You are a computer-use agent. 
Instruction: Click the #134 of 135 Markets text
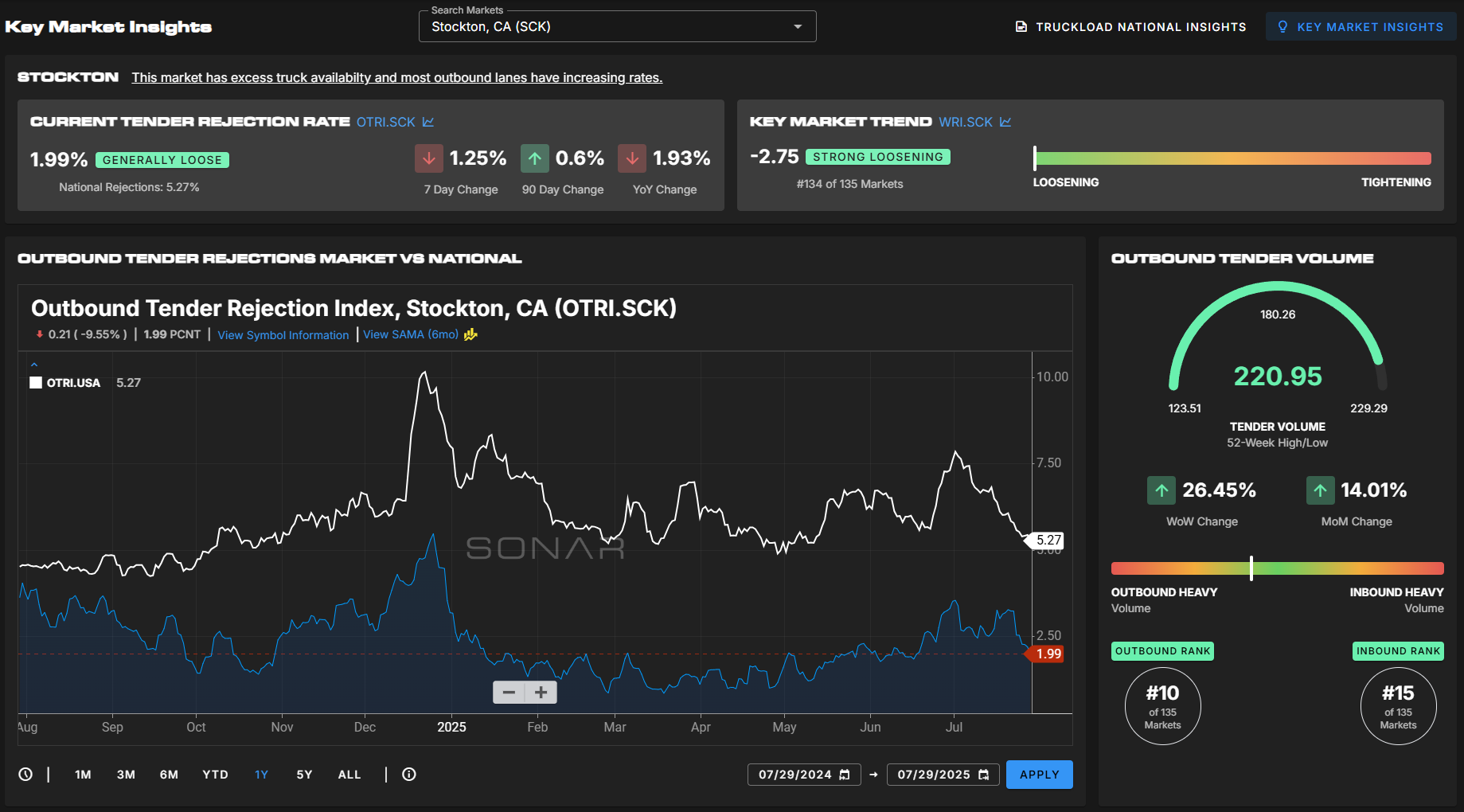pyautogui.click(x=849, y=184)
